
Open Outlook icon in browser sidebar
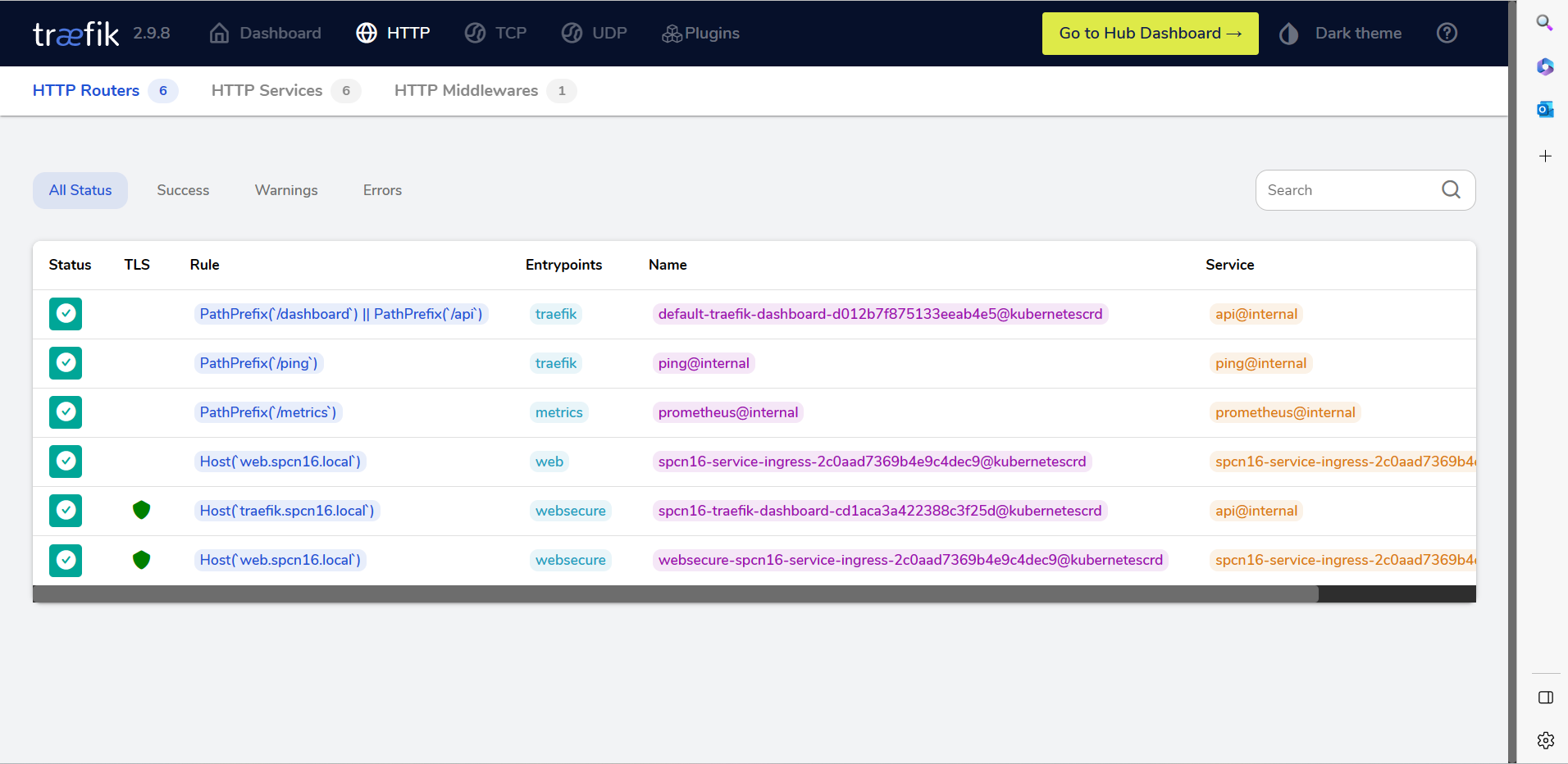coord(1545,109)
